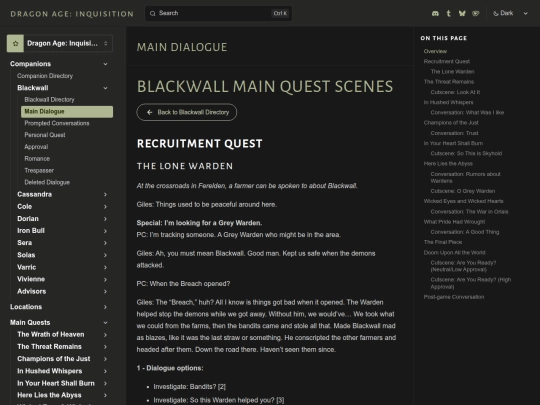Collapse the Blackwall submenu chevron
Viewport: 540px width, 405px height.
point(105,88)
